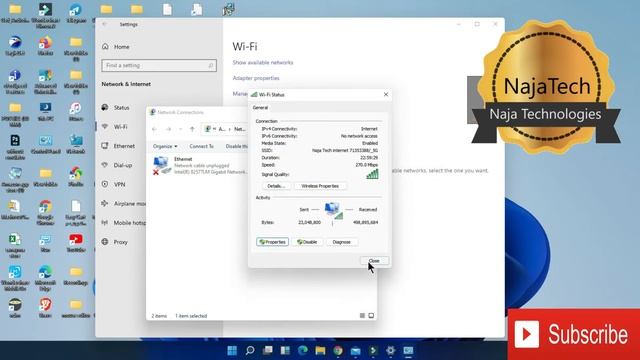This screenshot has width=640, height=360.
Task: Select the Ethernet adapter icon
Action: tap(162, 165)
